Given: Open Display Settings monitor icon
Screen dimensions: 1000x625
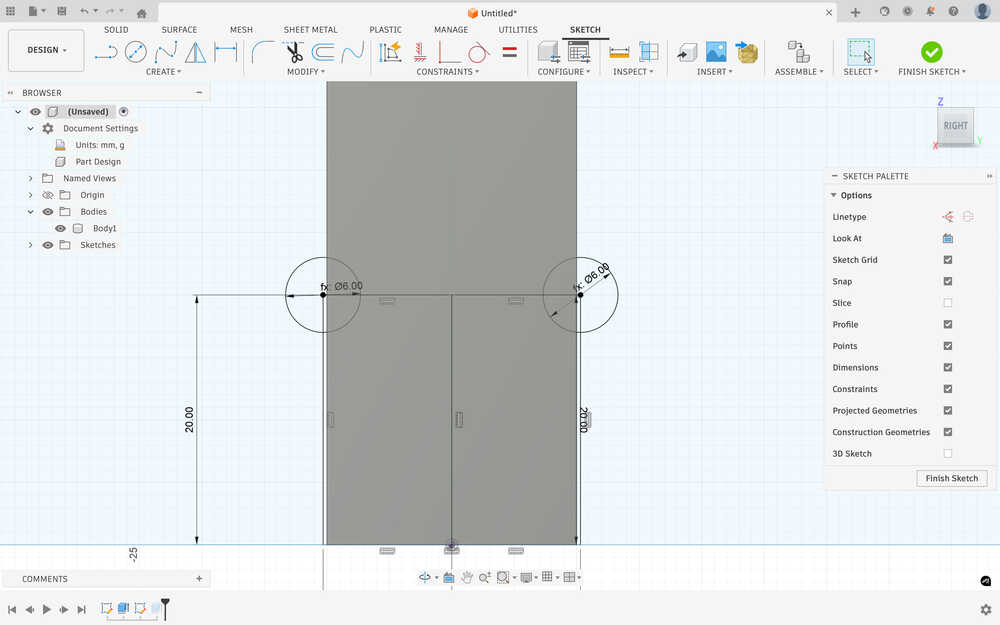Looking at the screenshot, I should pos(526,577).
